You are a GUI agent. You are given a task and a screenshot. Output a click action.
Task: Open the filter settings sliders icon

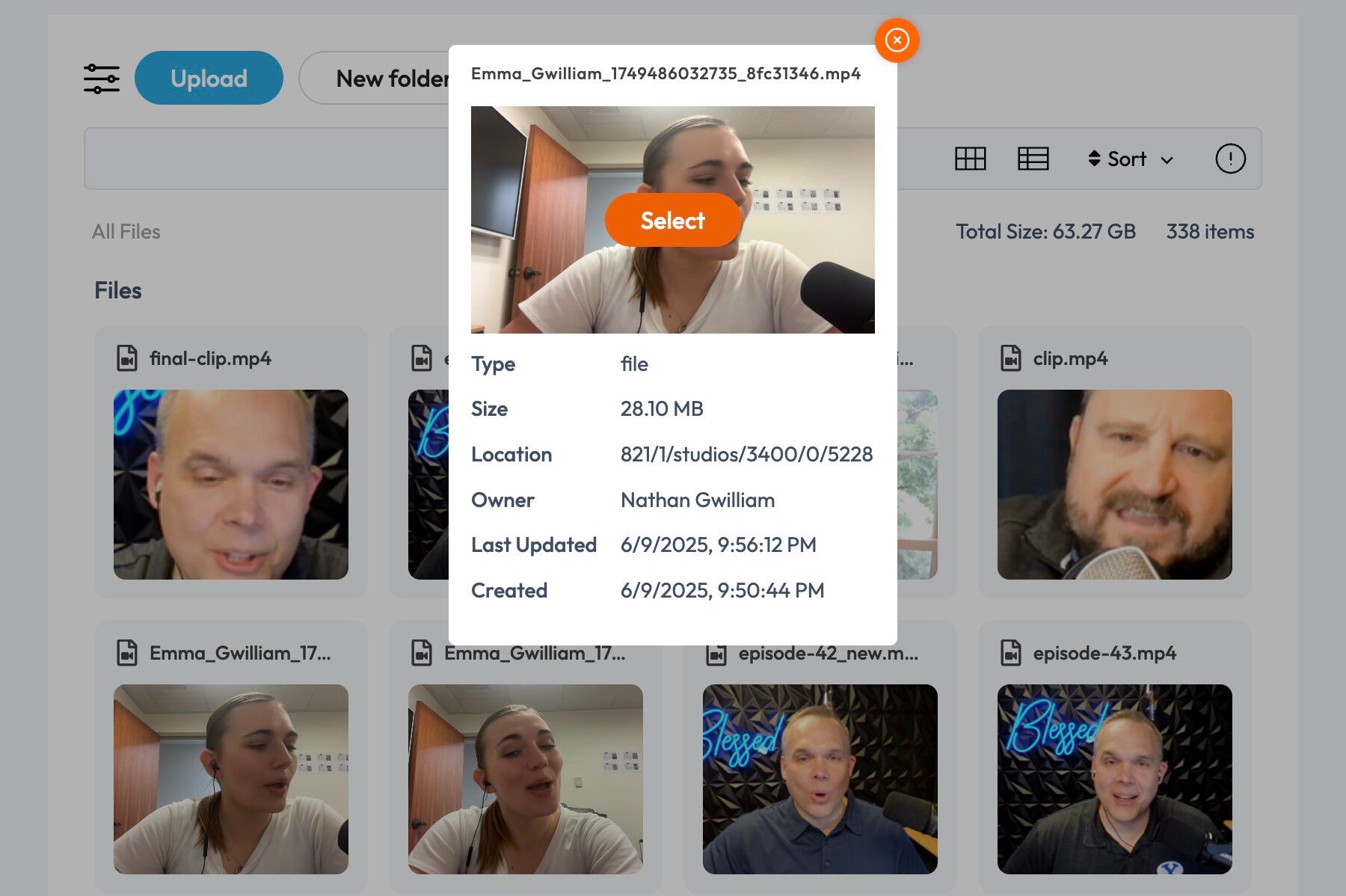(102, 79)
